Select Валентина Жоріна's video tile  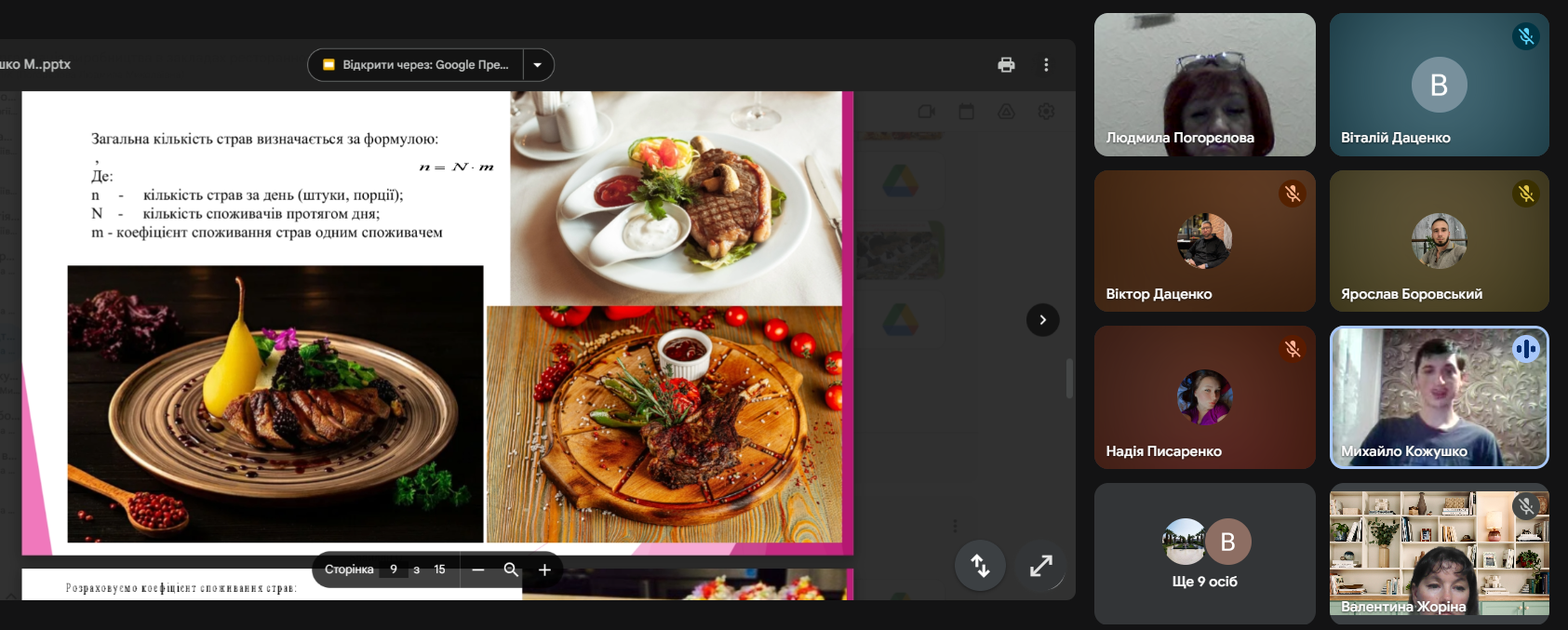coord(1439,554)
